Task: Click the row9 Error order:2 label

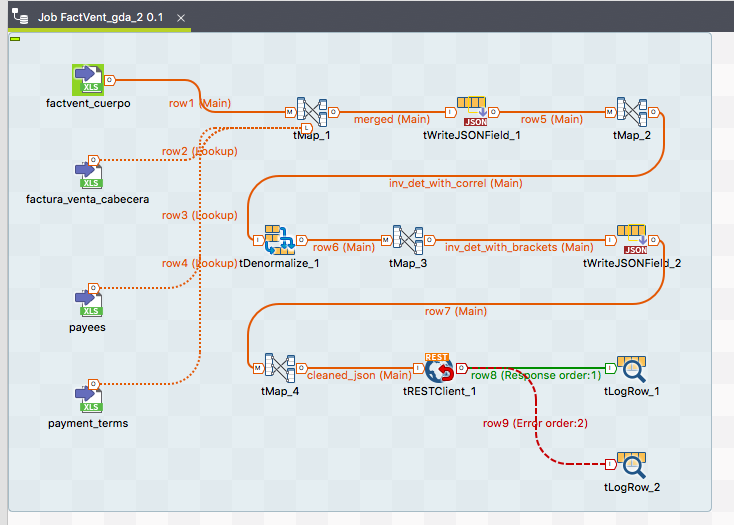Action: (x=535, y=423)
